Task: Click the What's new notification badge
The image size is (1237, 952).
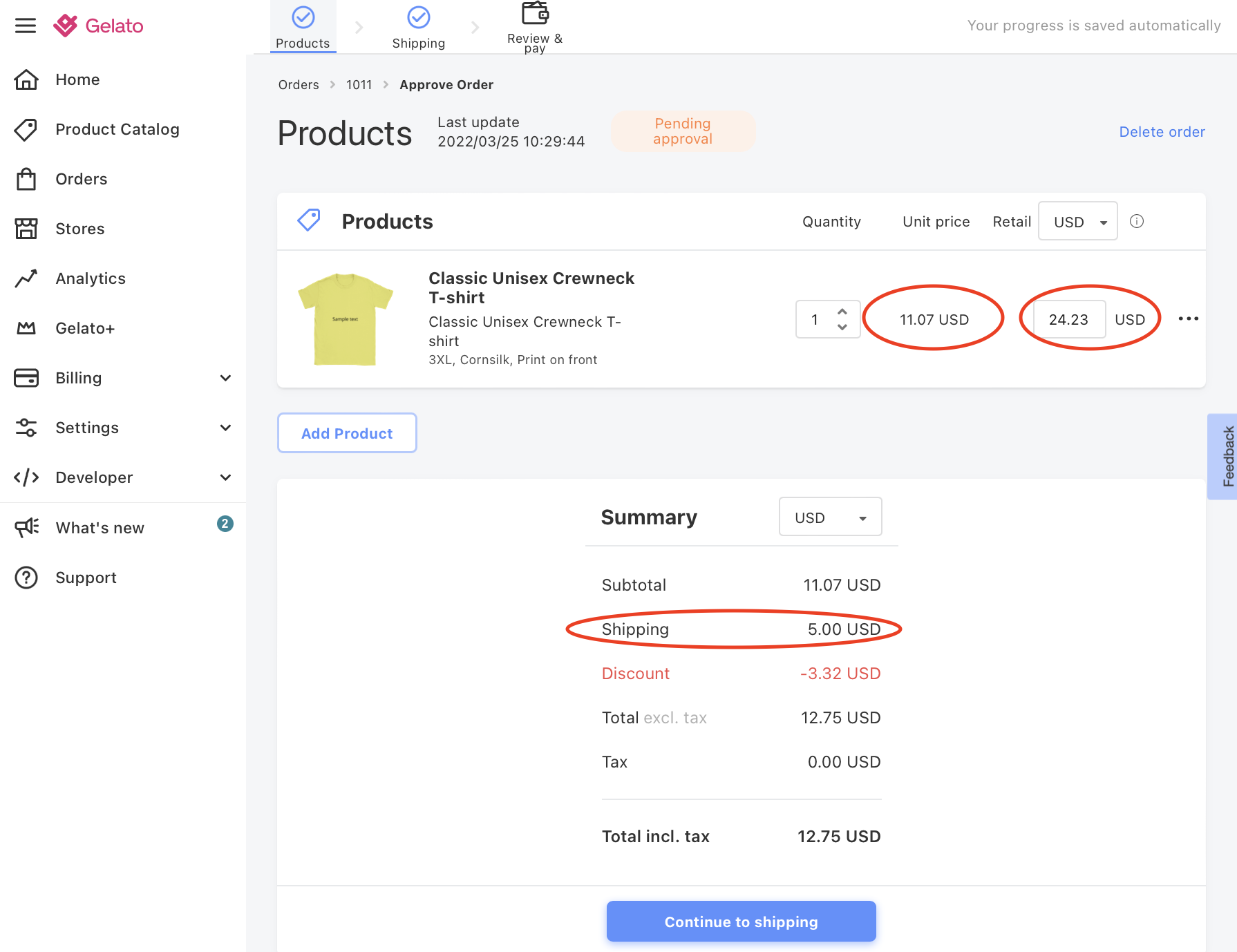Action: 225,524
